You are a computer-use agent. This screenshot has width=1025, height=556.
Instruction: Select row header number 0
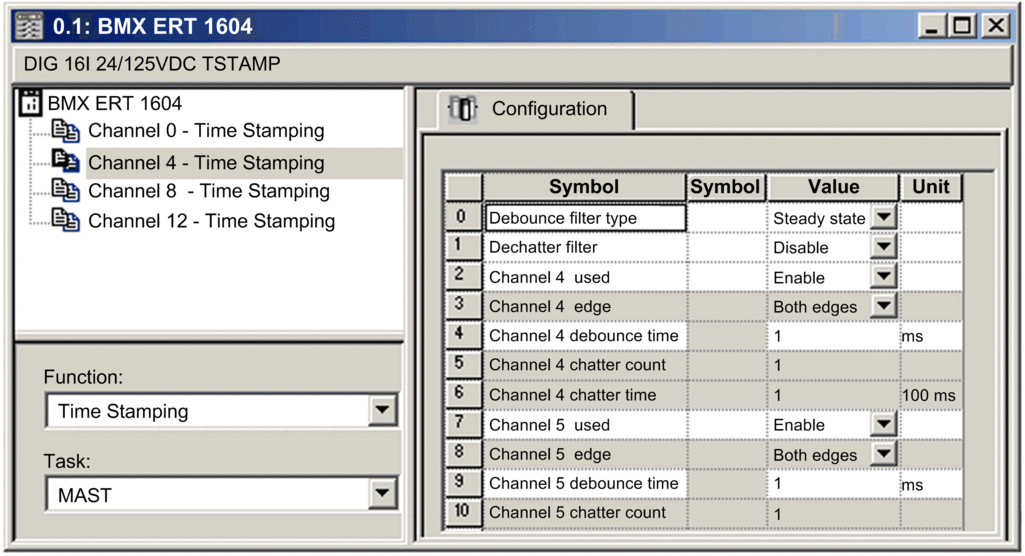(462, 217)
